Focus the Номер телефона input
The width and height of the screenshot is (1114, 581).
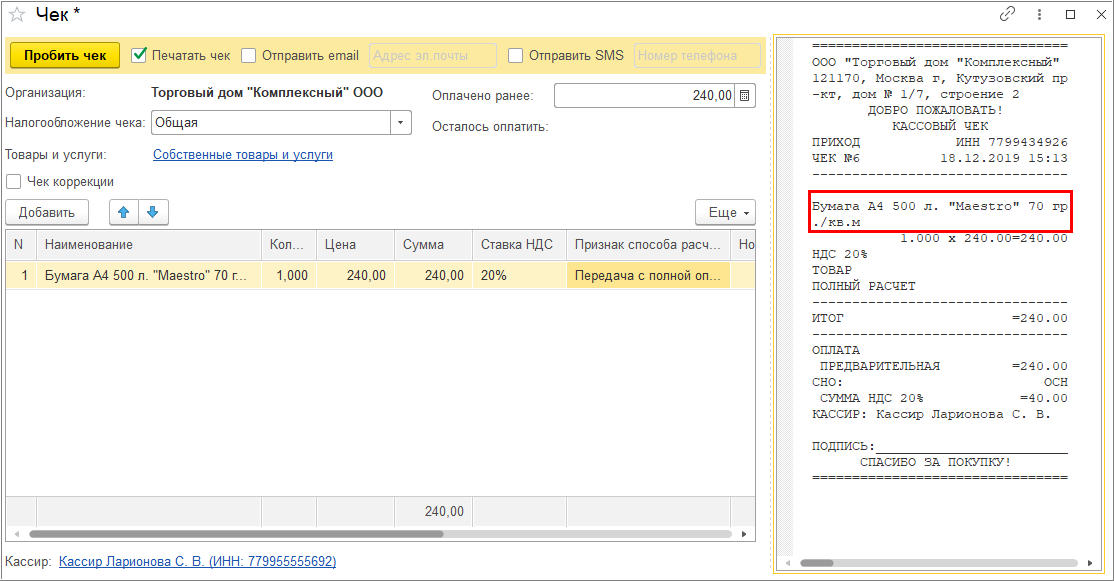[697, 55]
